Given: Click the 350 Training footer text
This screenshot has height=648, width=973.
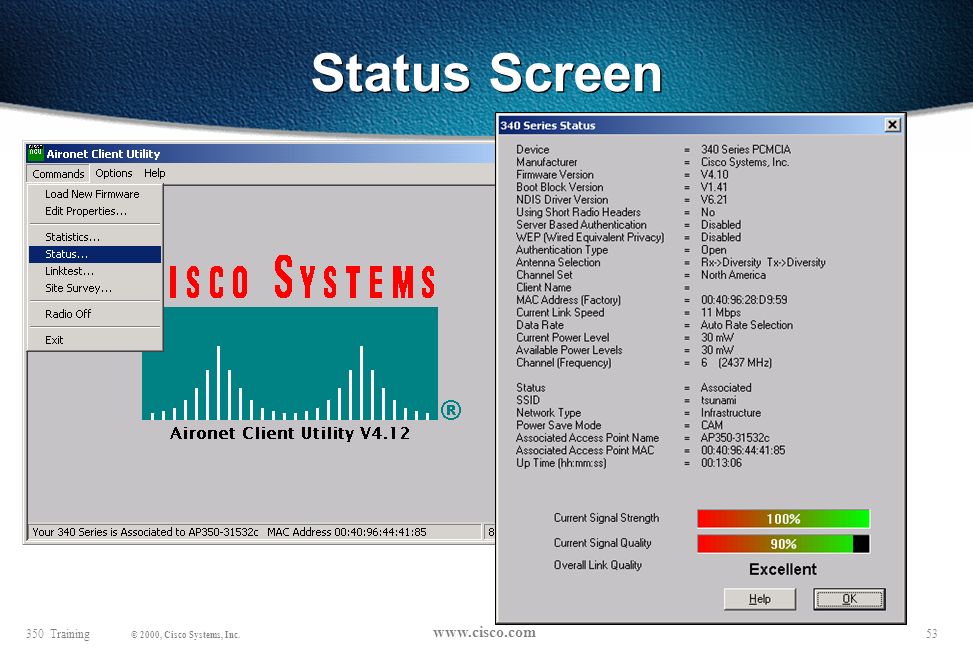Looking at the screenshot, I should tap(58, 634).
